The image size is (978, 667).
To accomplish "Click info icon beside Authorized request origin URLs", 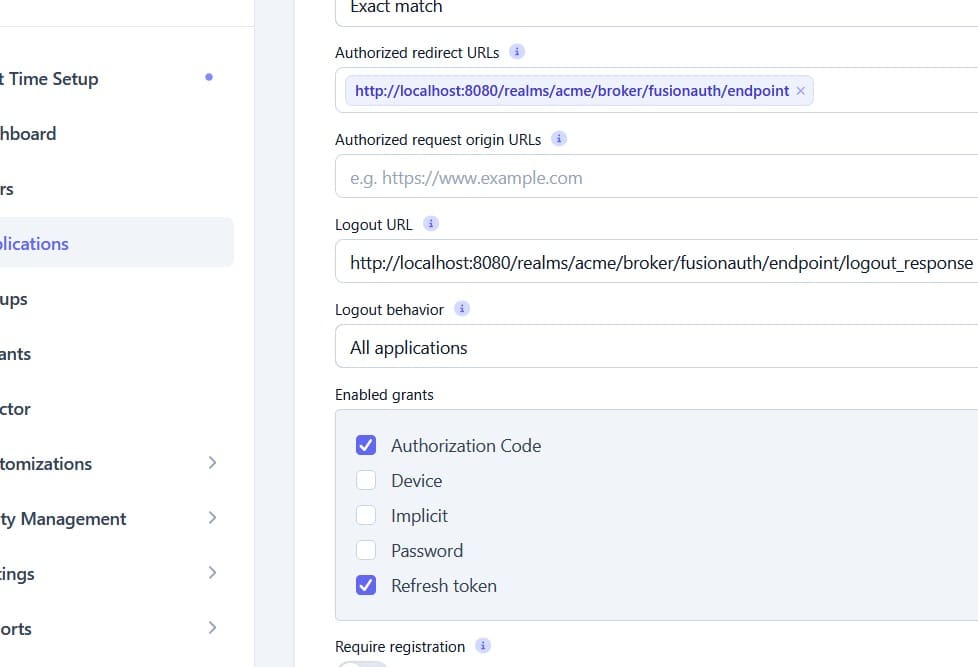I will (559, 139).
